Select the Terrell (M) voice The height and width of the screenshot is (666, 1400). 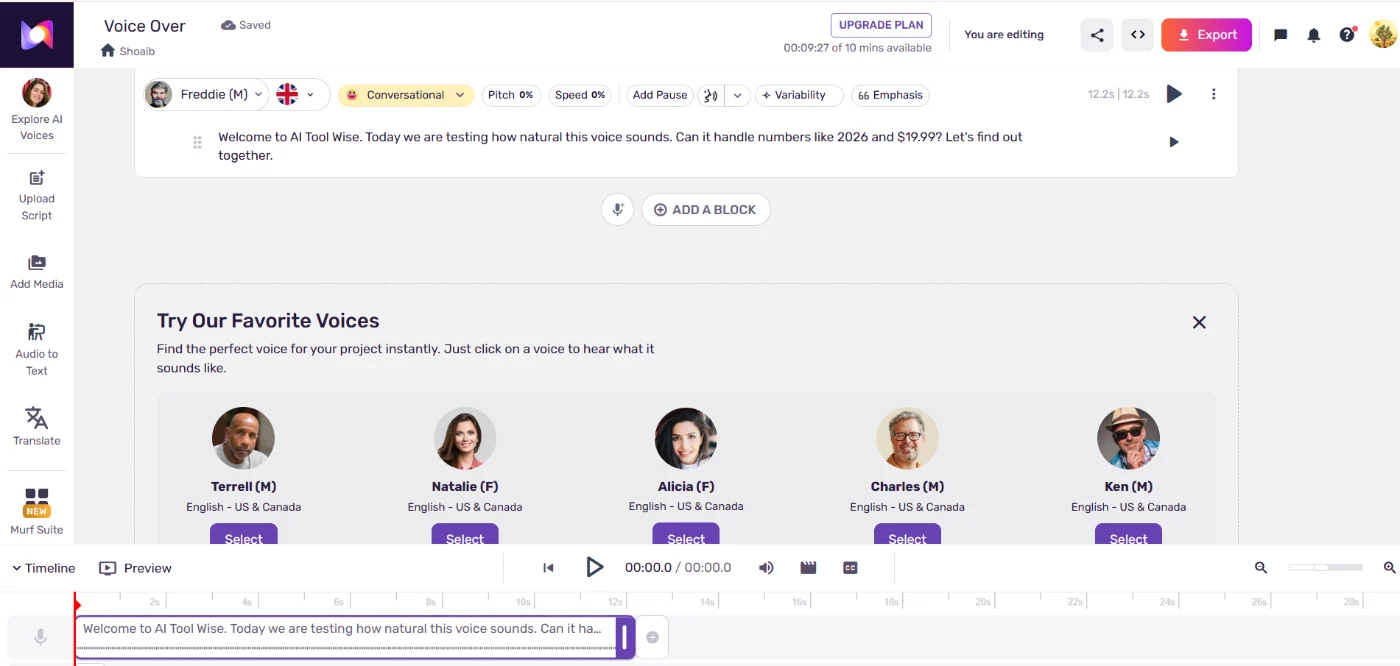click(243, 535)
